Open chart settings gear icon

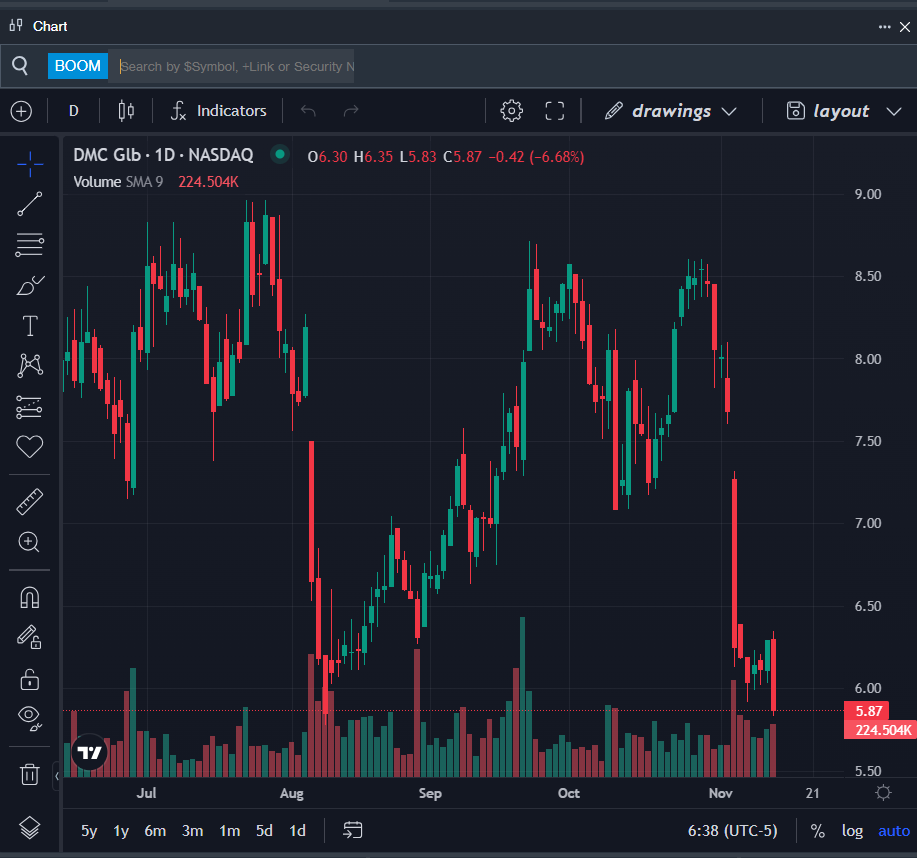coord(512,111)
